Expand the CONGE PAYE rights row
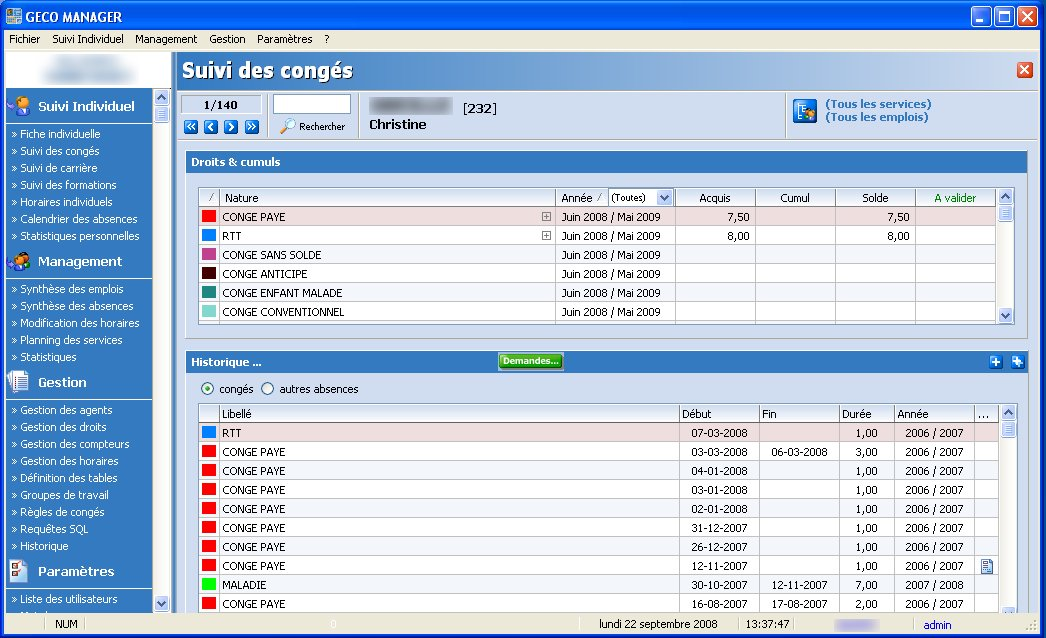 [546, 217]
